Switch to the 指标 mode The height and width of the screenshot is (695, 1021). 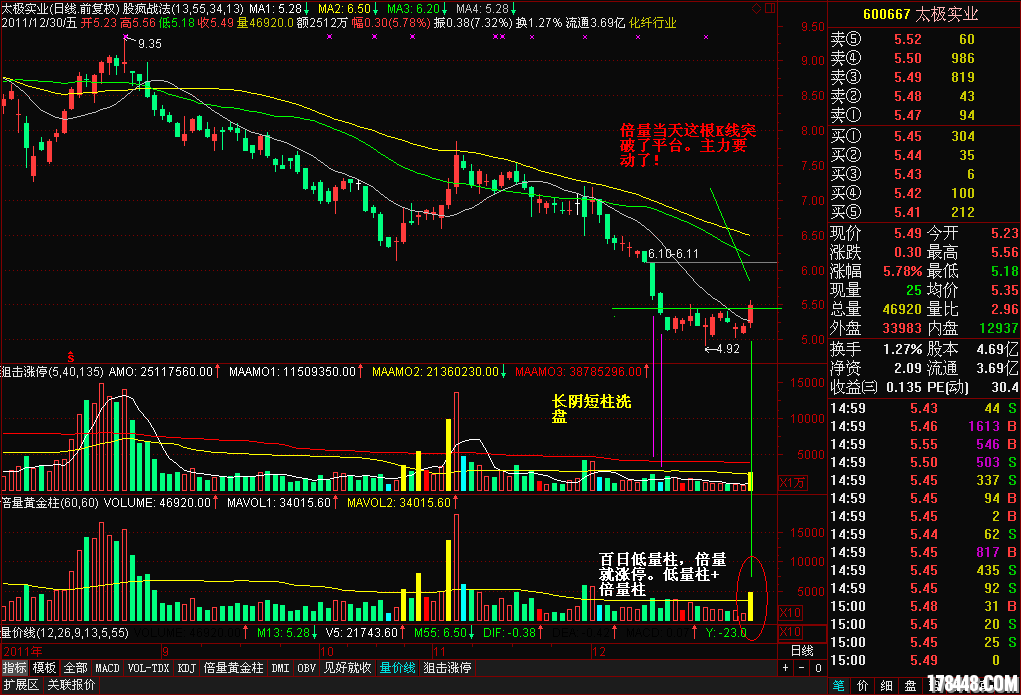click(x=15, y=667)
